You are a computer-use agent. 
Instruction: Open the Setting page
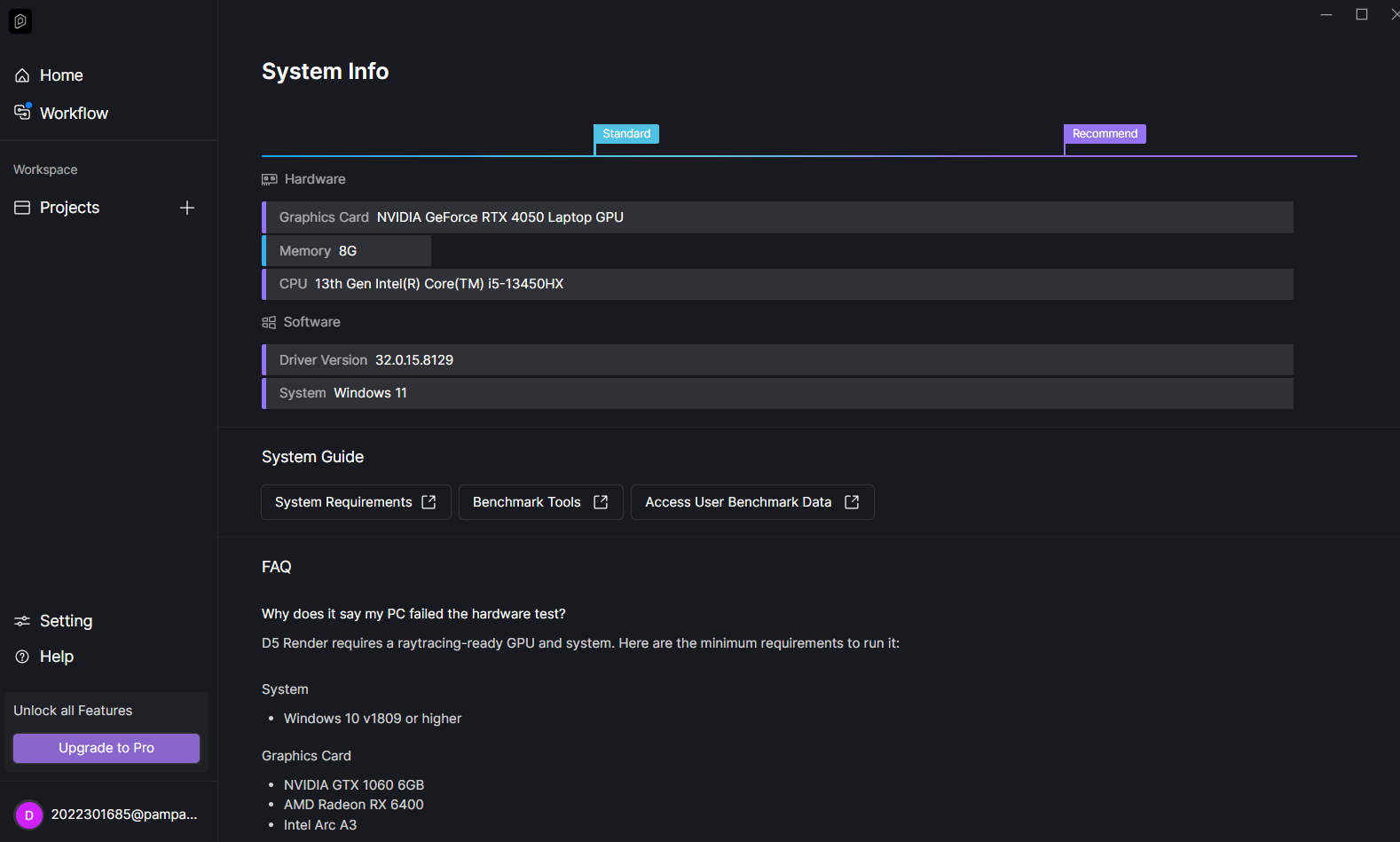[66, 621]
